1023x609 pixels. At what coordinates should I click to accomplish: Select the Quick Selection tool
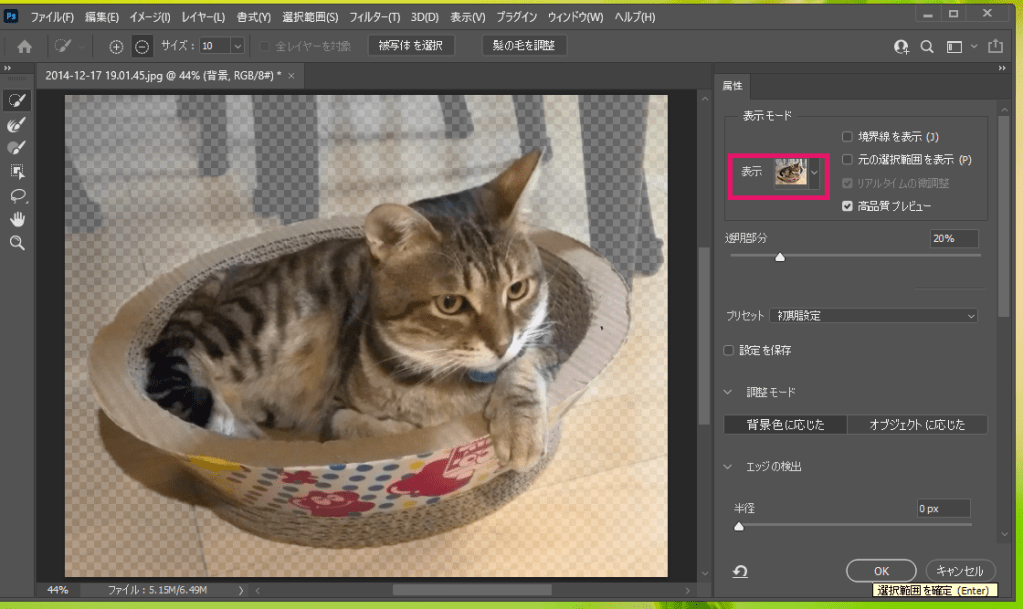17,100
